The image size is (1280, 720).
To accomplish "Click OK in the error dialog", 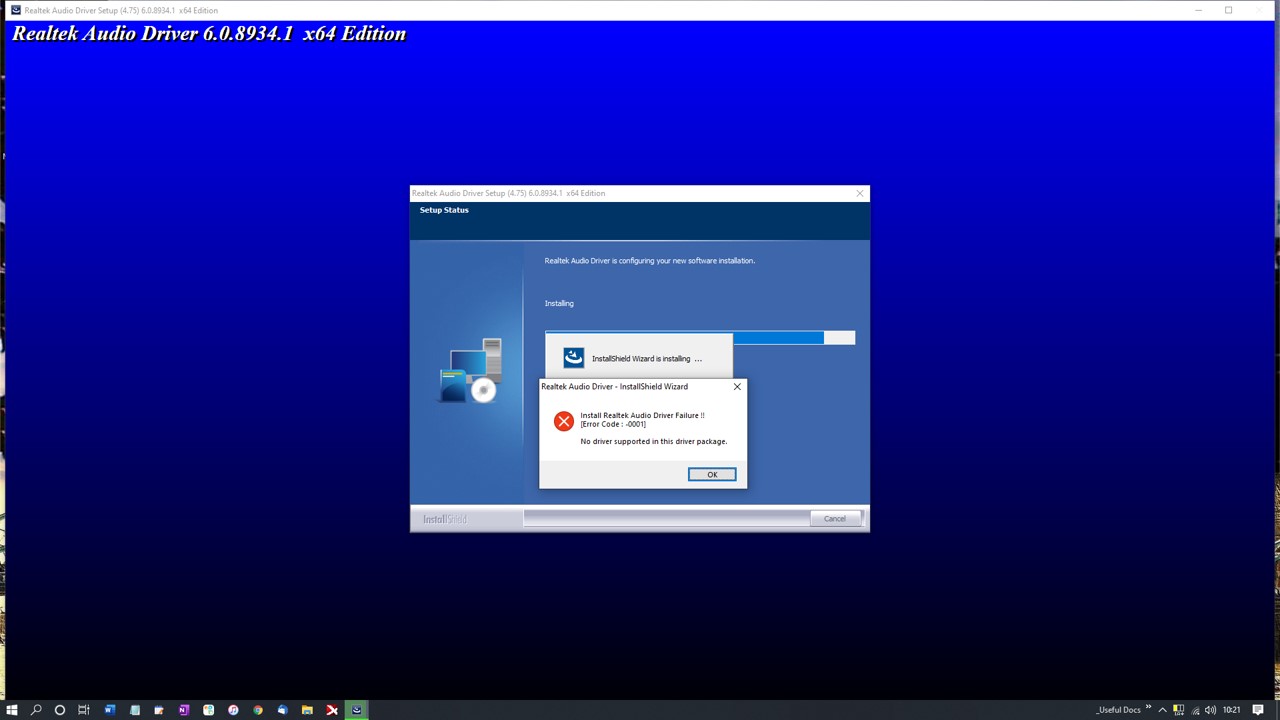I will (x=712, y=474).
